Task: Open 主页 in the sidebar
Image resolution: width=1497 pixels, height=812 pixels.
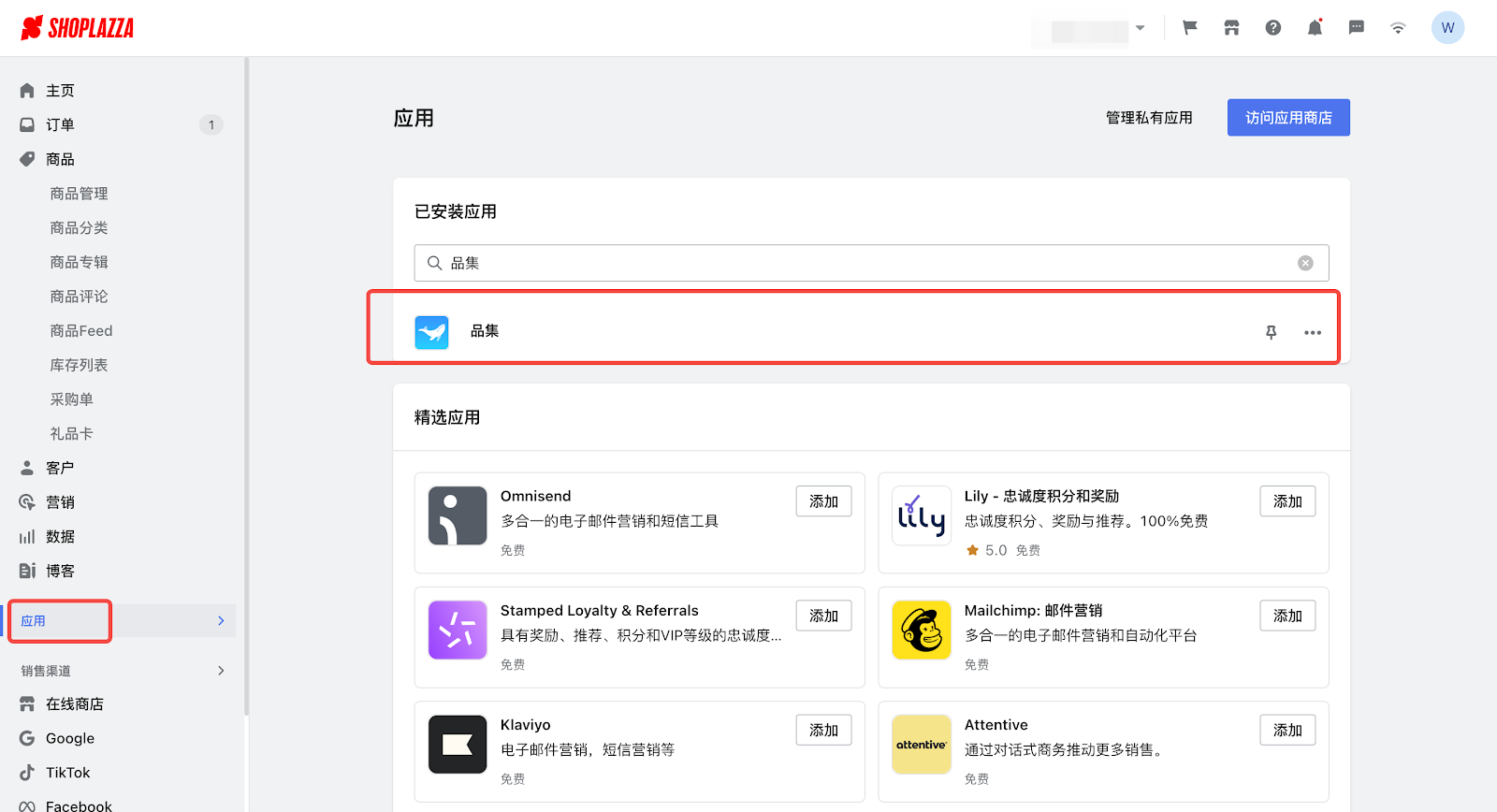Action: tap(60, 91)
